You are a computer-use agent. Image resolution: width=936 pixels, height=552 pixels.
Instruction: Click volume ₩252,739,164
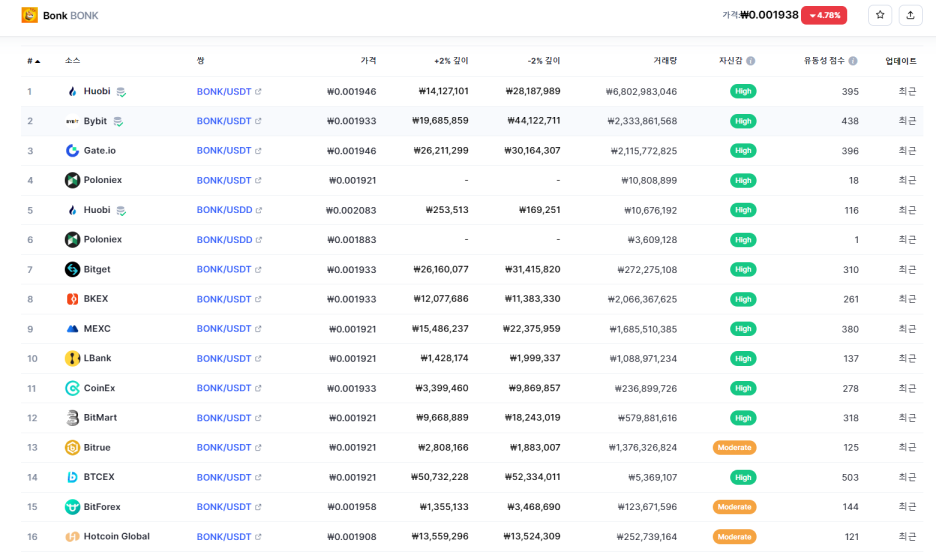click(x=647, y=537)
